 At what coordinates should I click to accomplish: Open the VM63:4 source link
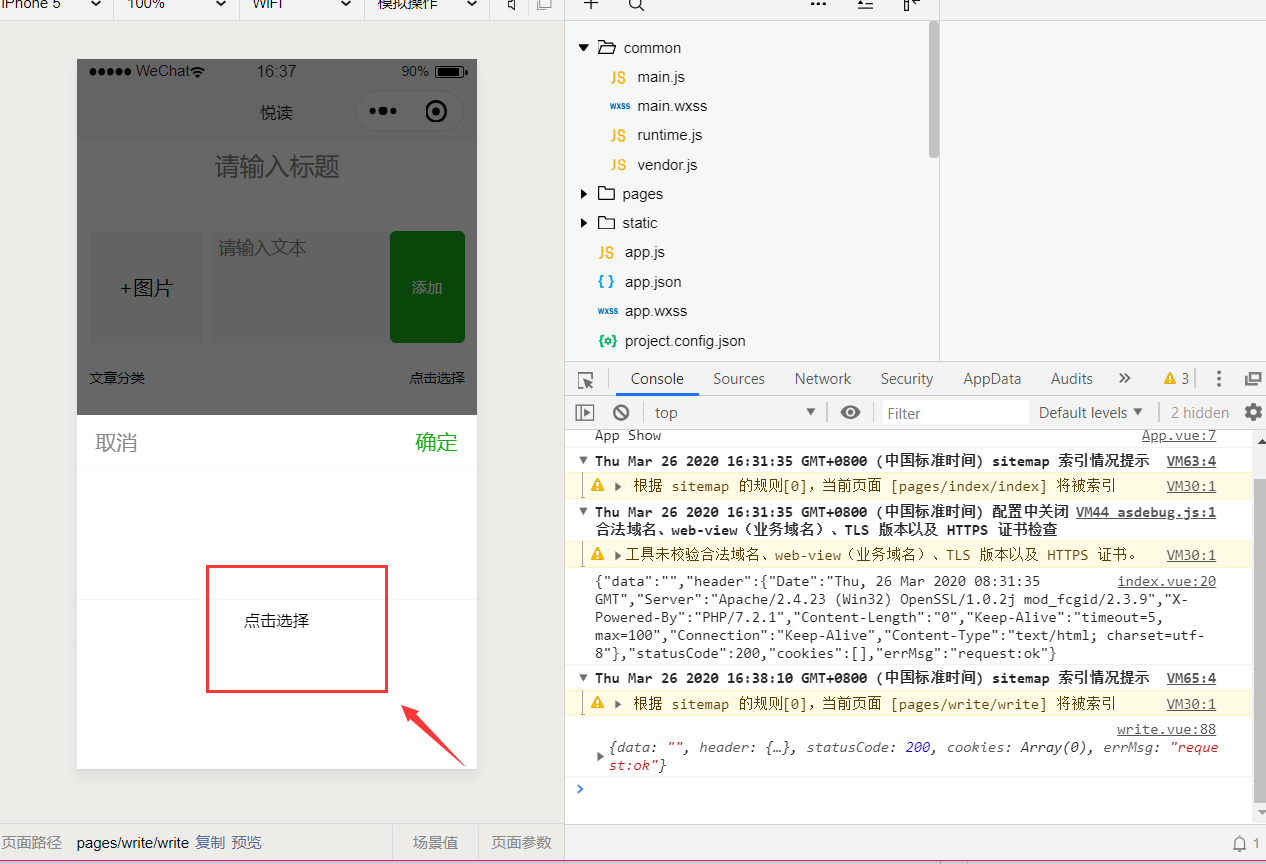[1191, 461]
